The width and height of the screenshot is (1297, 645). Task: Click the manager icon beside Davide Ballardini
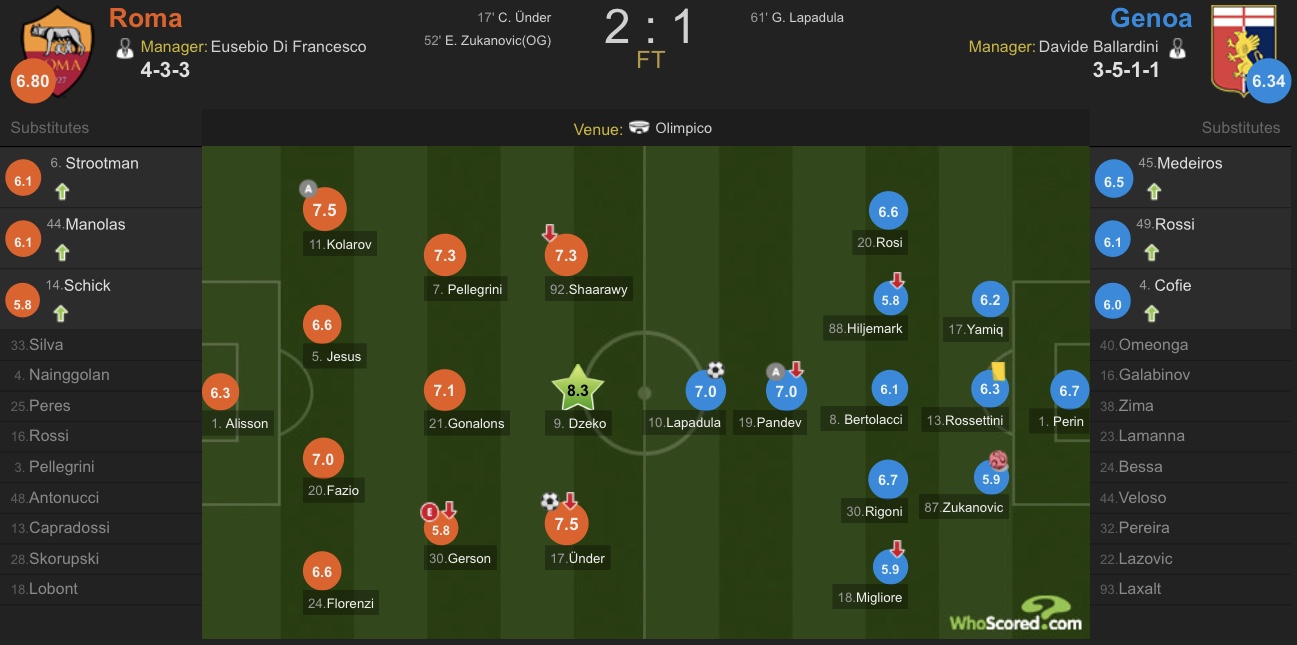1177,47
